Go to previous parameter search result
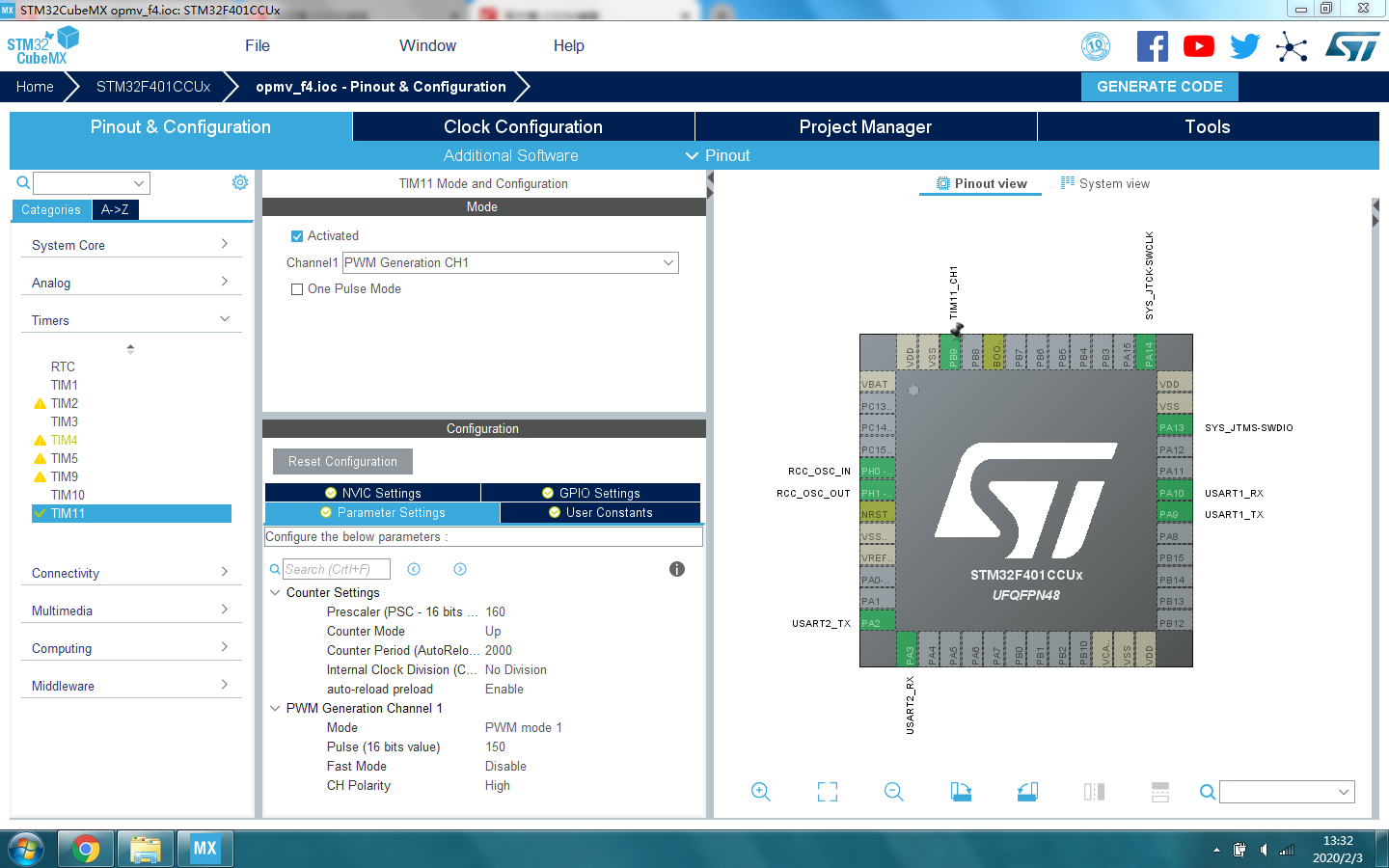This screenshot has width=1389, height=868. [x=414, y=569]
